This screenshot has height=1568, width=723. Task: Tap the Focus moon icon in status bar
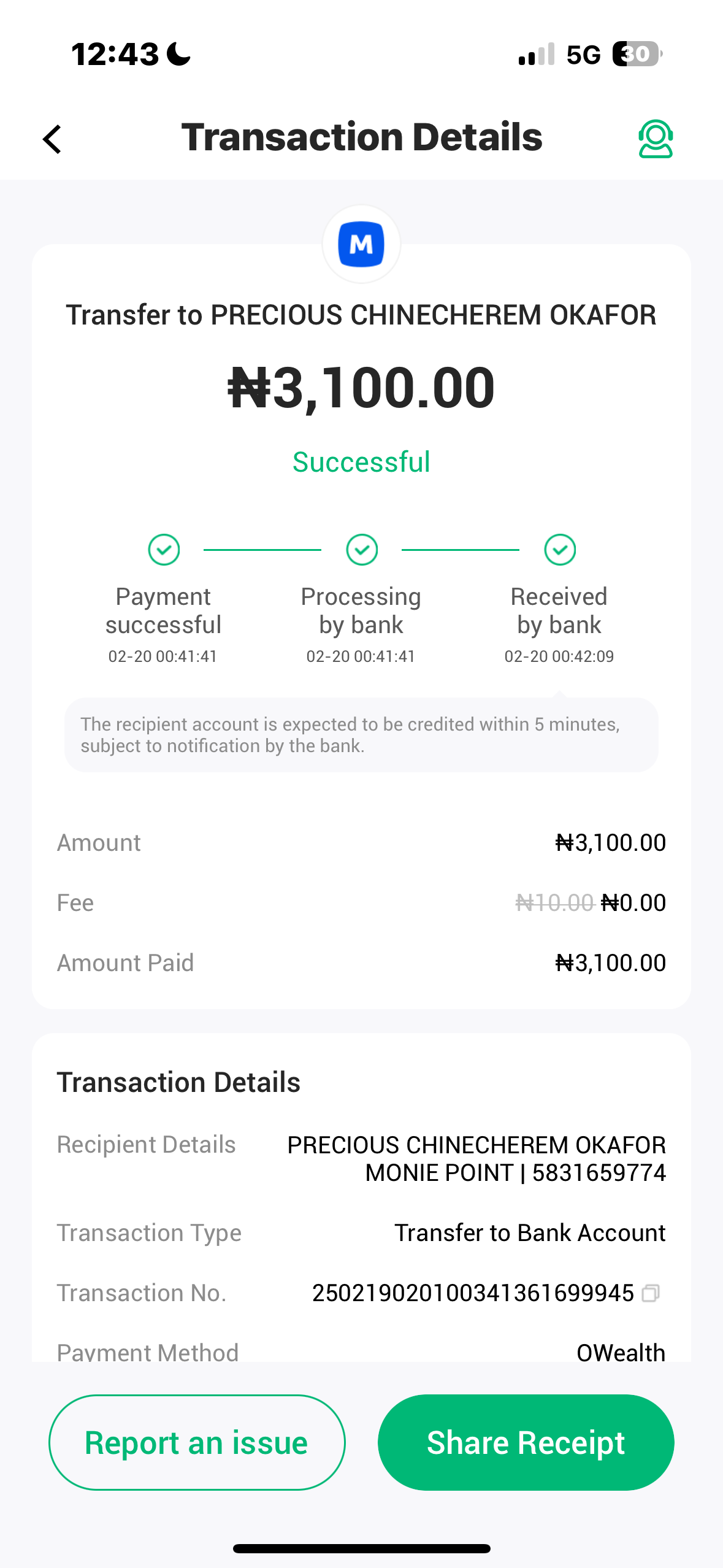(179, 54)
